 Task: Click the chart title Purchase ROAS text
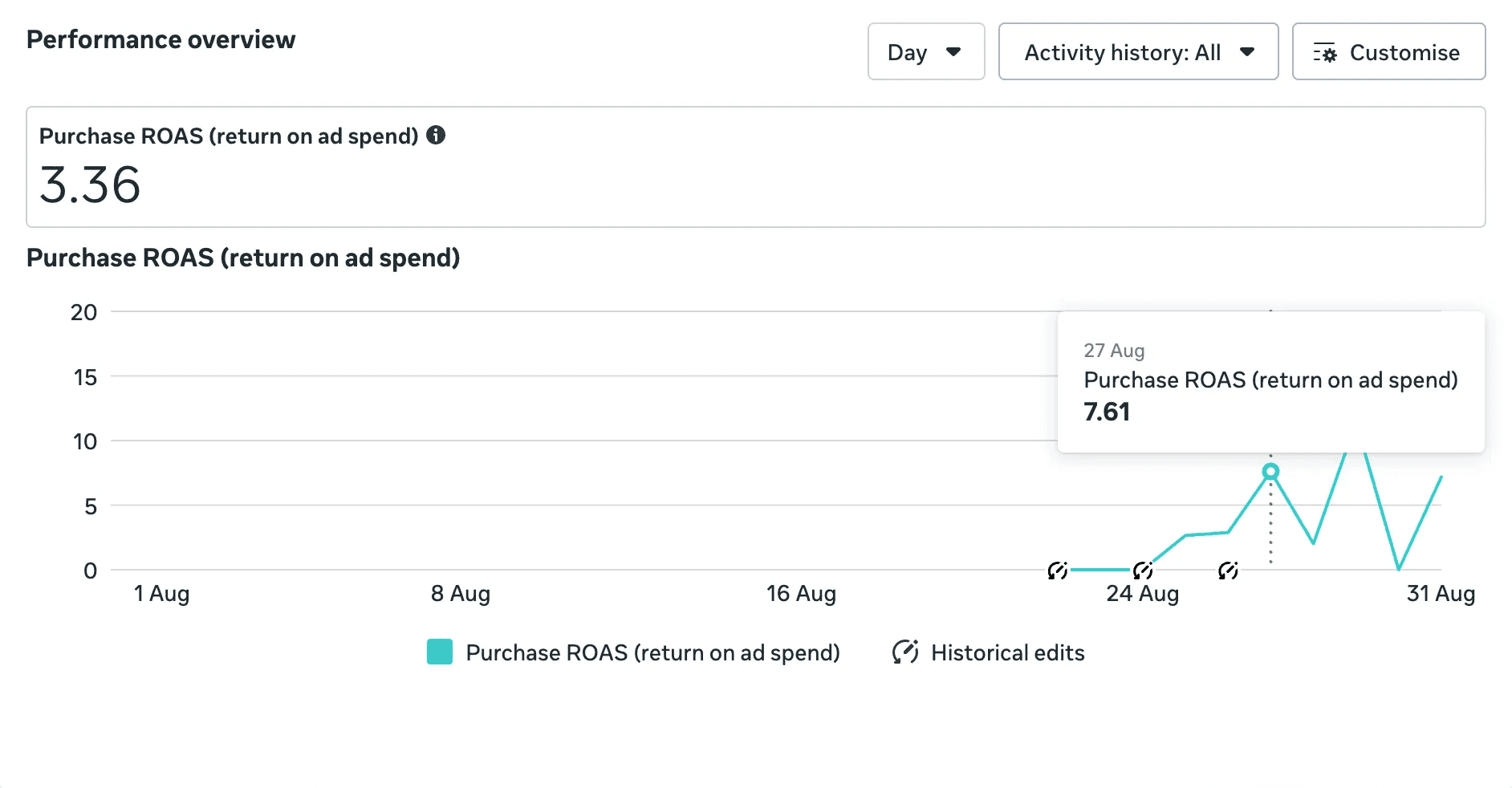click(243, 258)
